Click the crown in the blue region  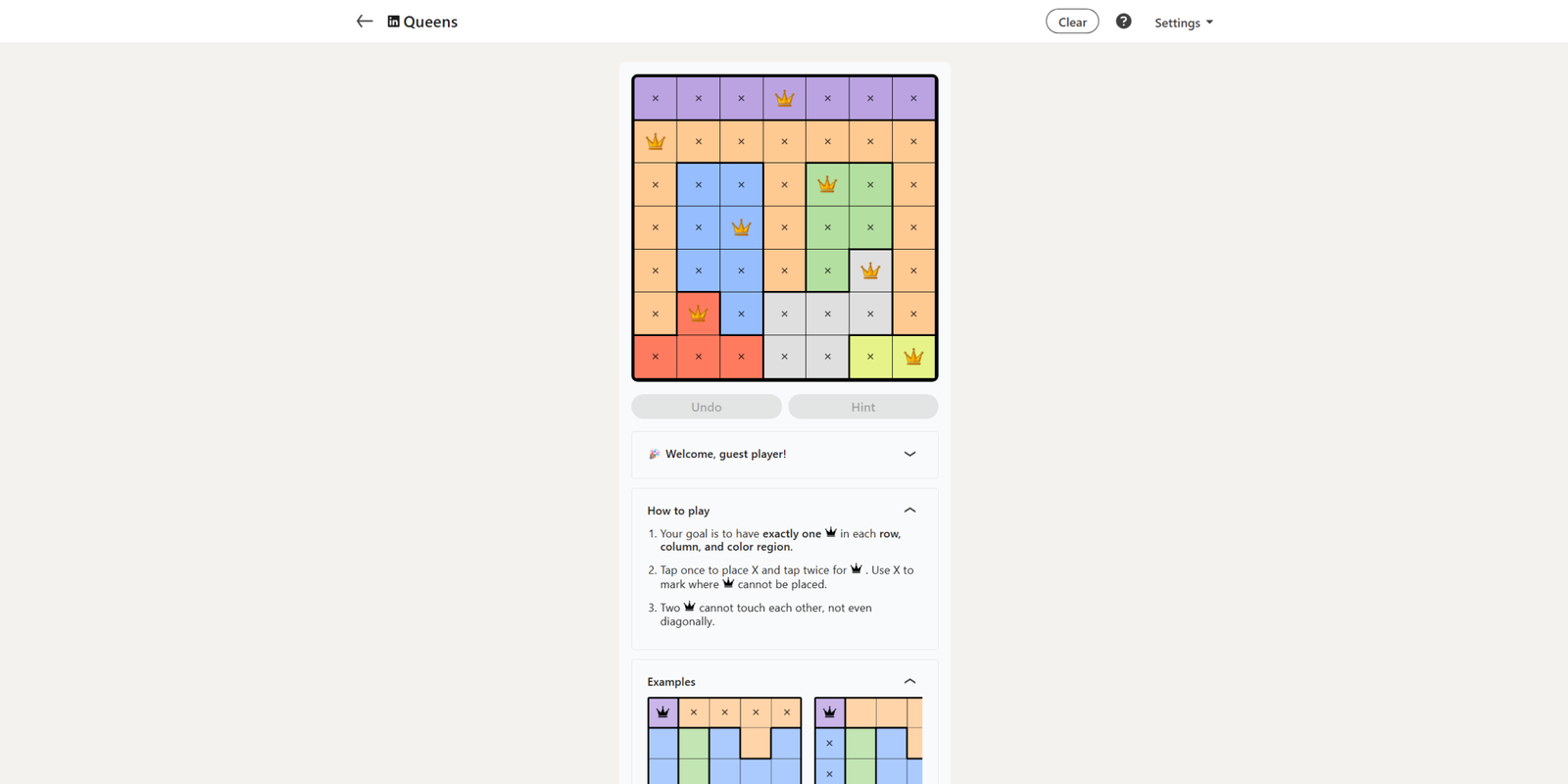(741, 227)
